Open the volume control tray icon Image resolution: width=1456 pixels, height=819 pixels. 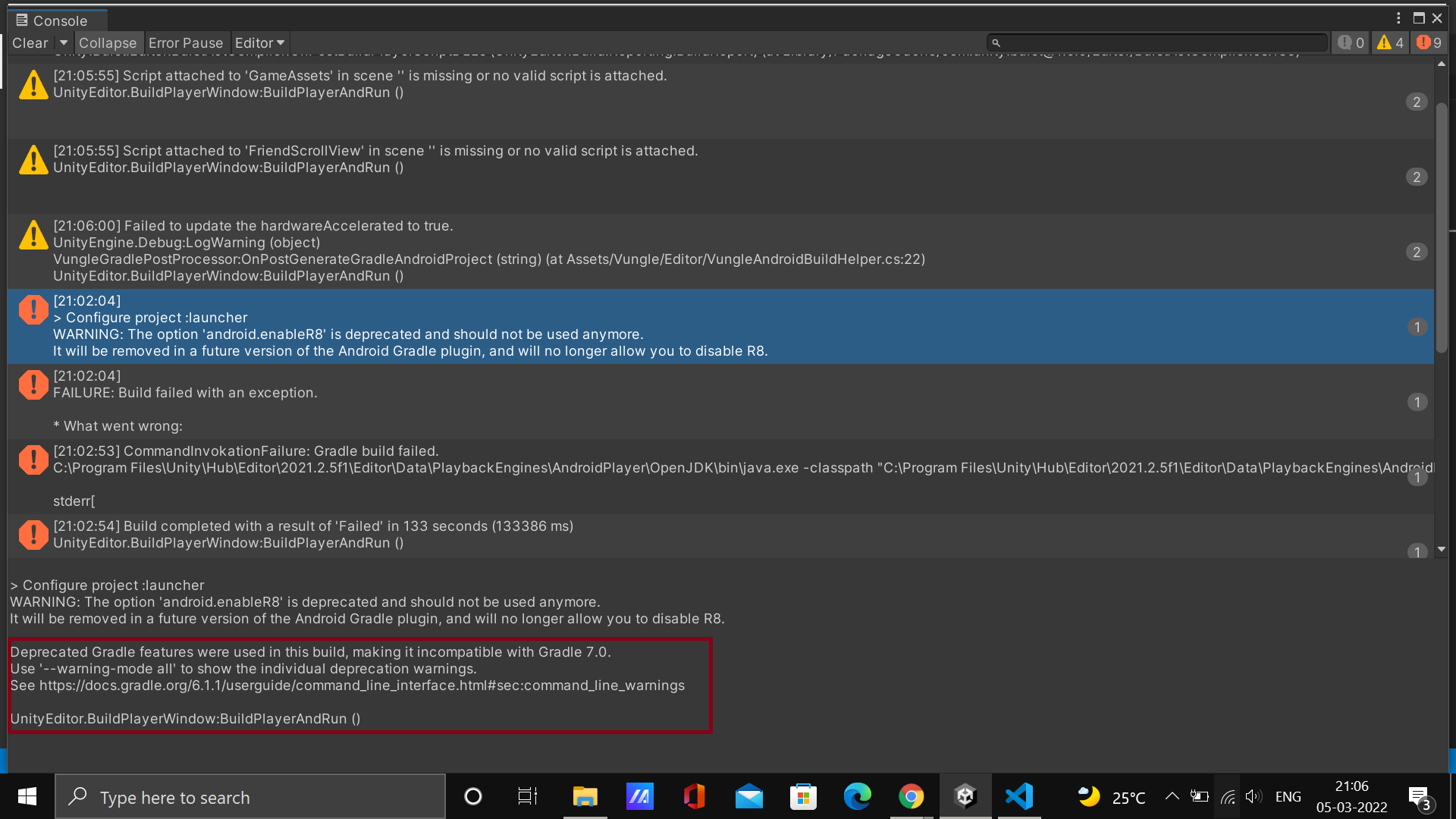pos(1254,796)
